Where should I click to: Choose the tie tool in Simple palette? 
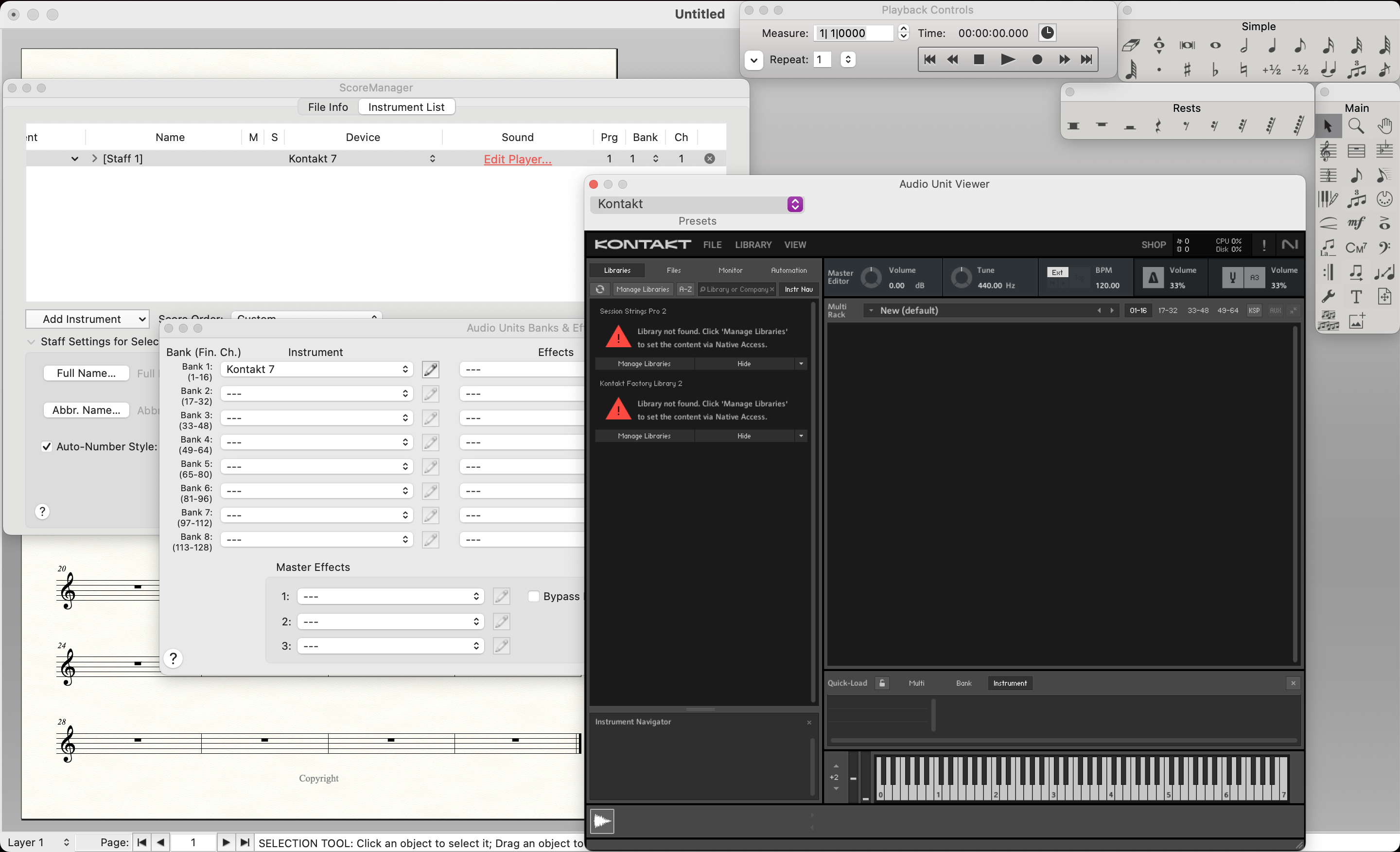point(1329,70)
